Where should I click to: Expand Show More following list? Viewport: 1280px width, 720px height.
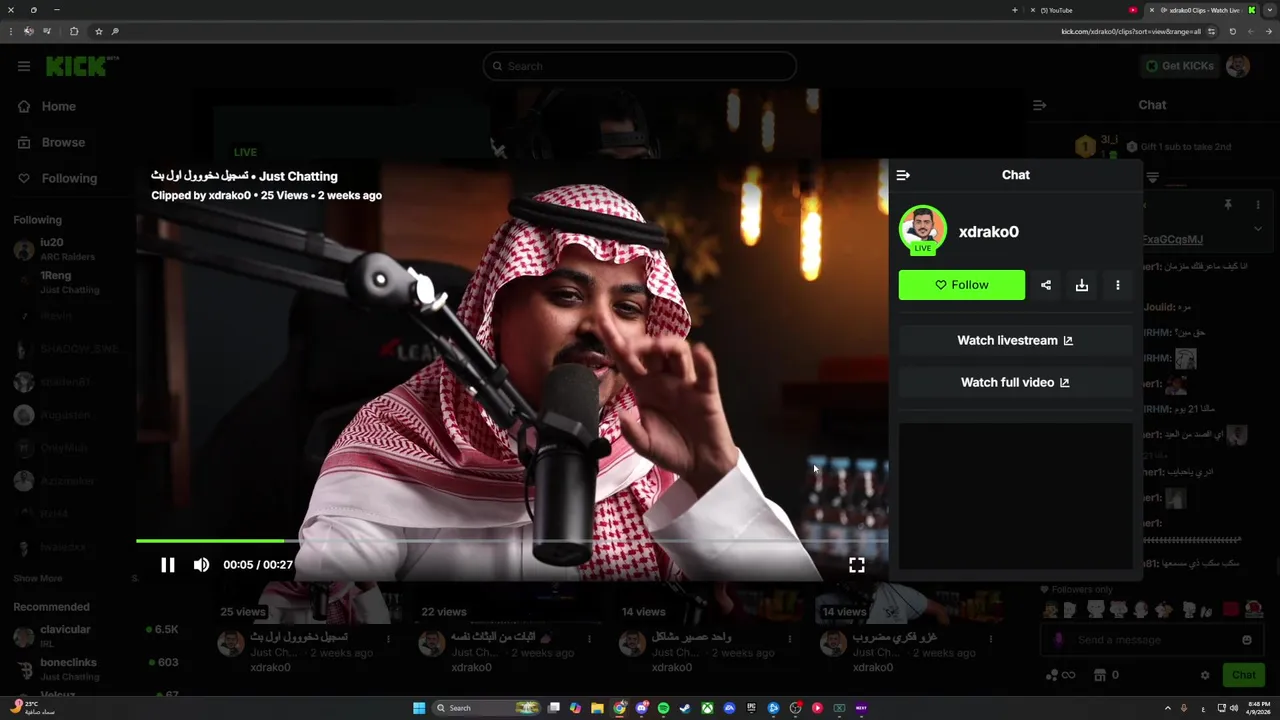[38, 578]
